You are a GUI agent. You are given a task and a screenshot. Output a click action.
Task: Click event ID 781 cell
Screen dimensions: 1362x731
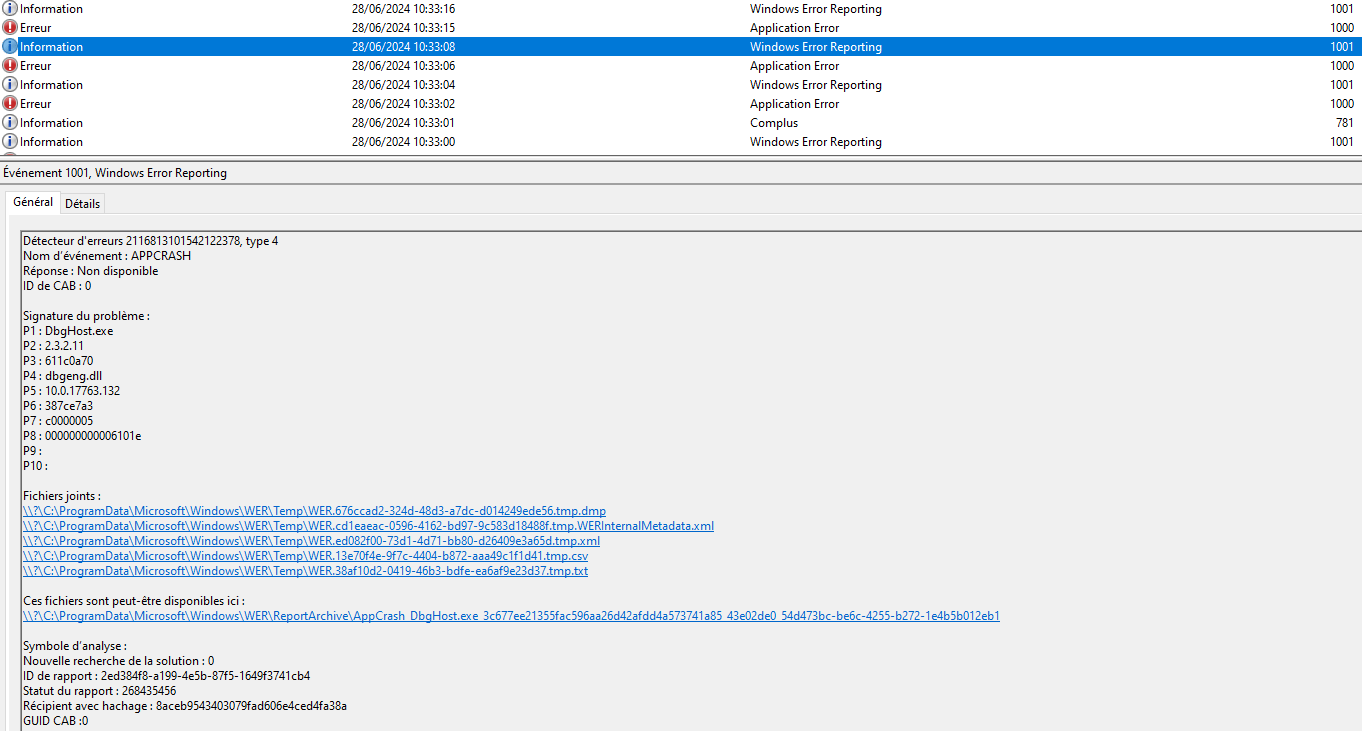[1344, 123]
